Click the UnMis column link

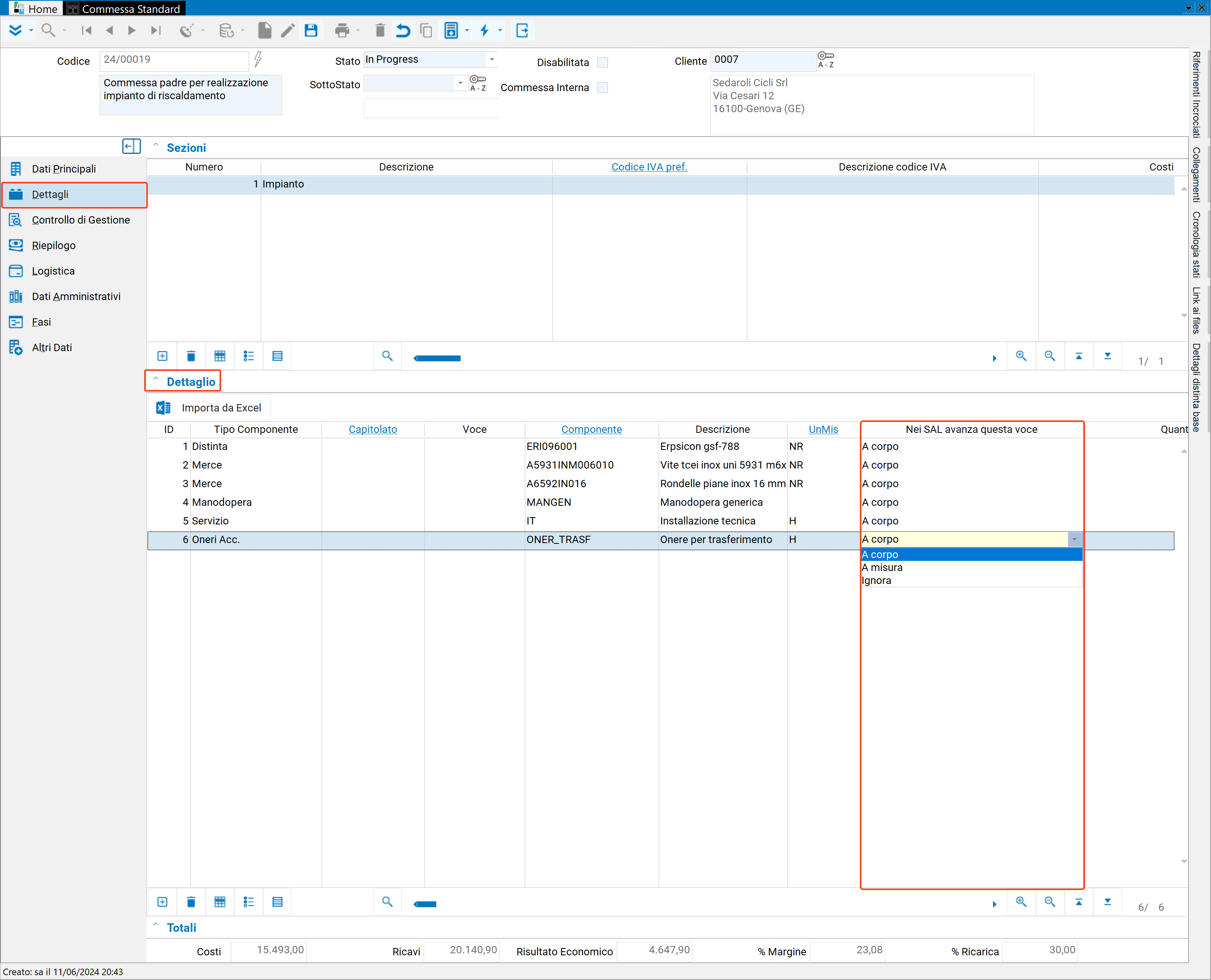point(823,430)
